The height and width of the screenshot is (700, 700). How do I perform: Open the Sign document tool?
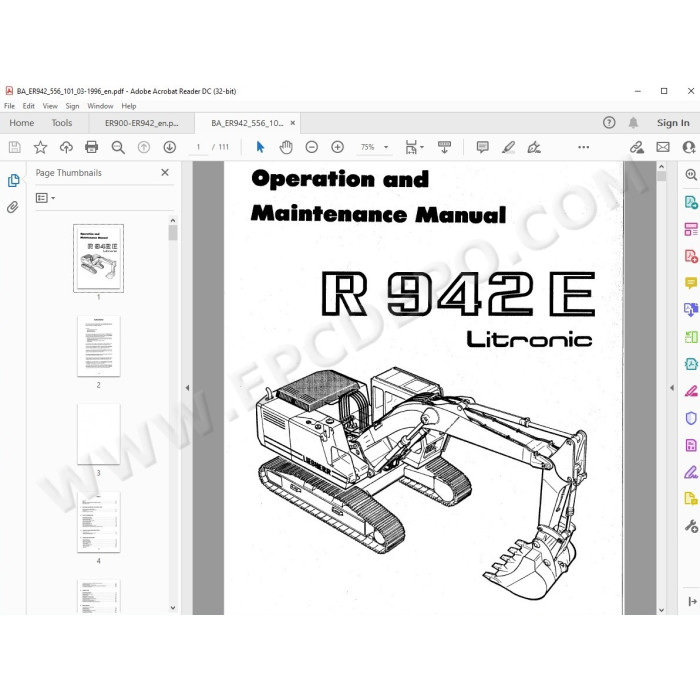point(534,147)
